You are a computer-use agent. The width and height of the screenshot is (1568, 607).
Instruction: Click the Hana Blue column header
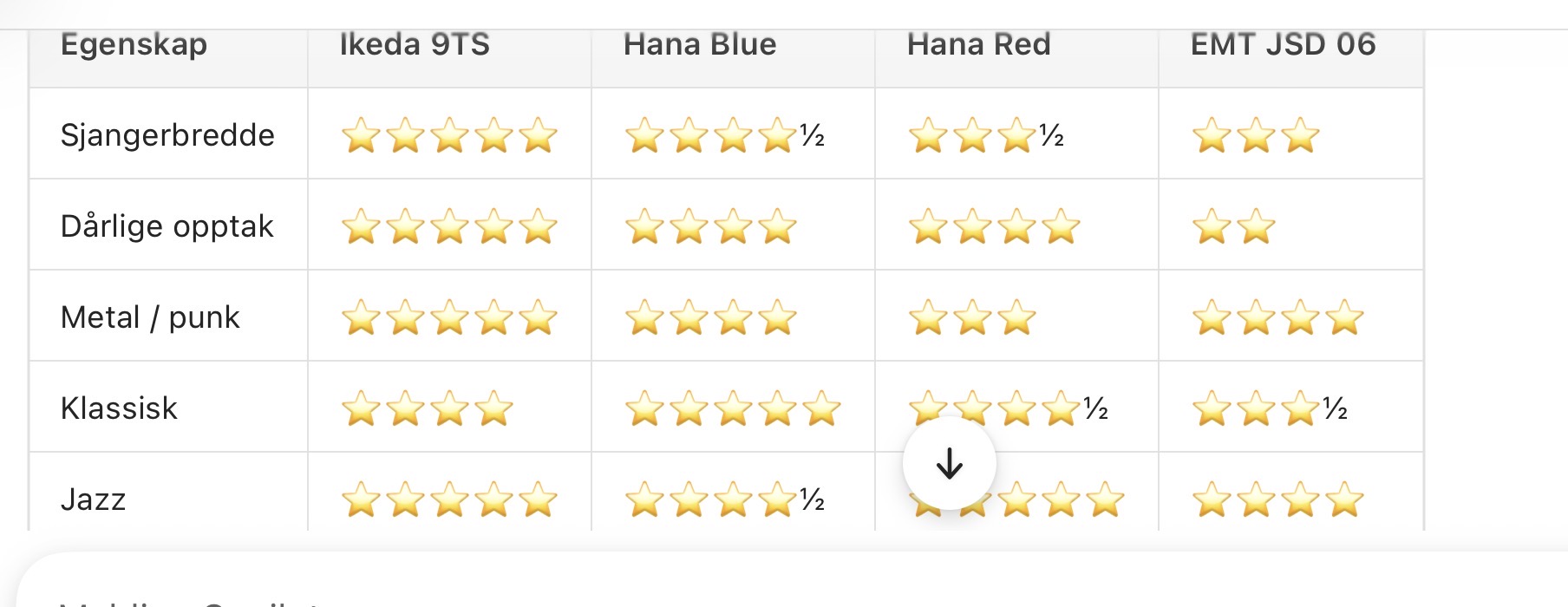(700, 44)
